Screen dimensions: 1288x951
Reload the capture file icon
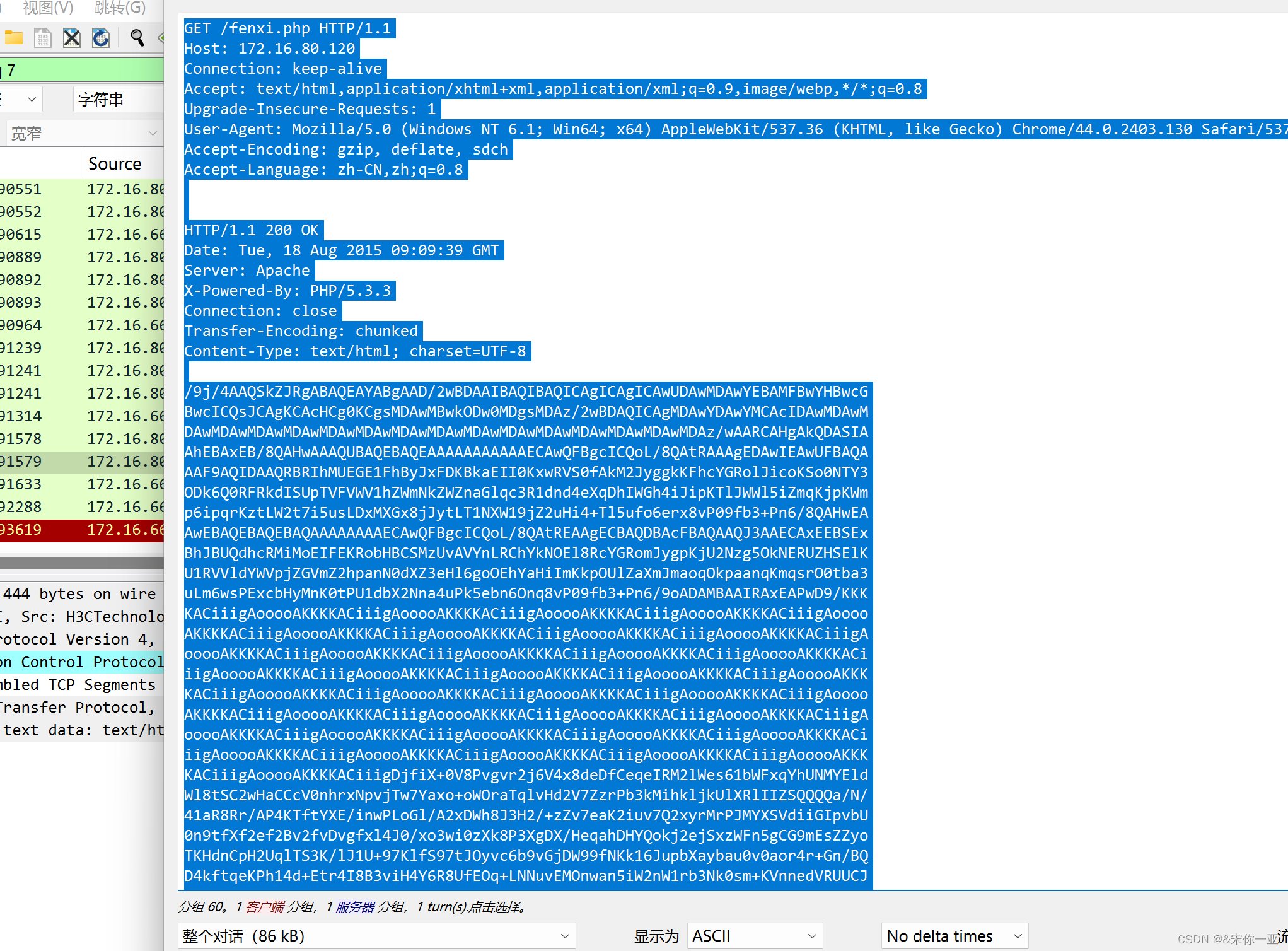click(101, 38)
